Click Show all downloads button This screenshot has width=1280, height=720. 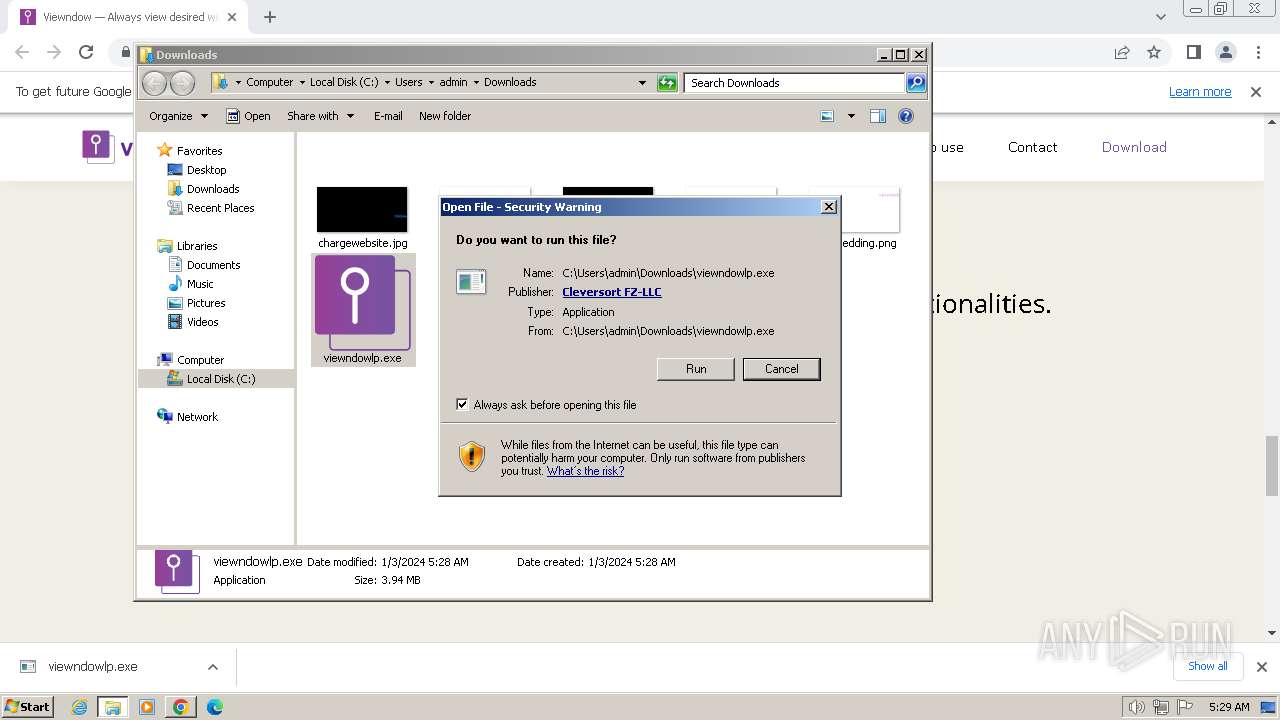[1207, 666]
